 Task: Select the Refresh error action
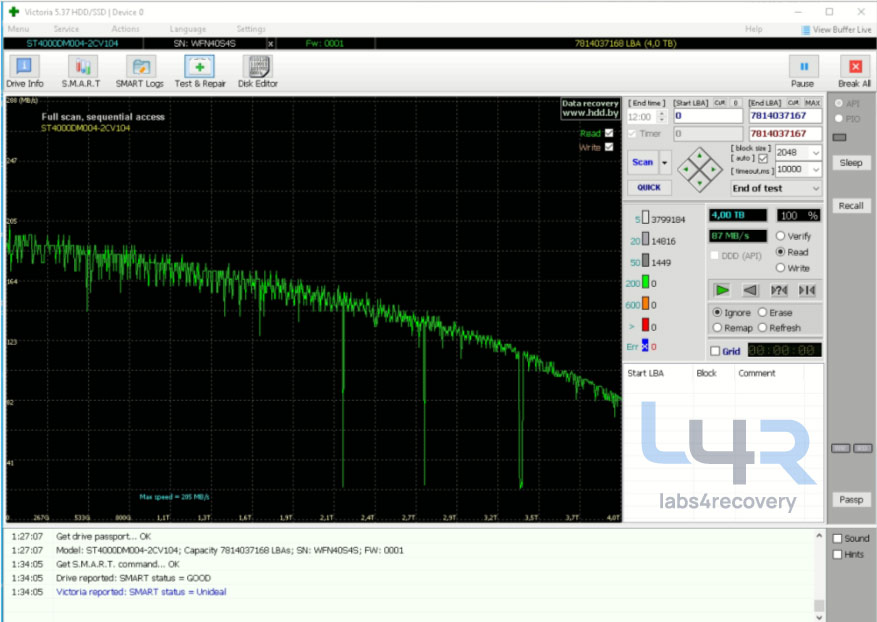tap(762, 328)
